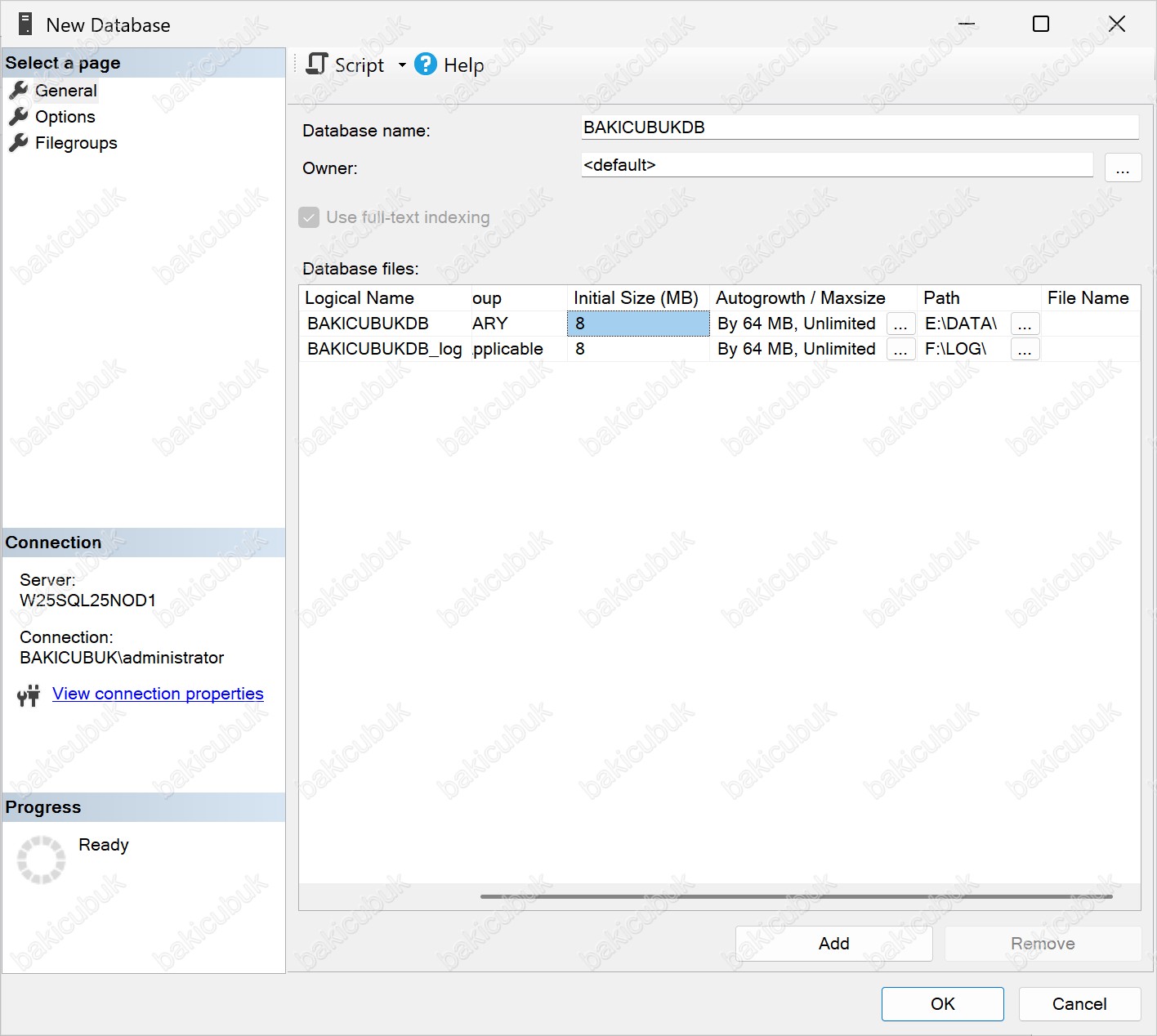Click the Ready progress spinner icon
The width and height of the screenshot is (1157, 1036).
pyautogui.click(x=41, y=860)
